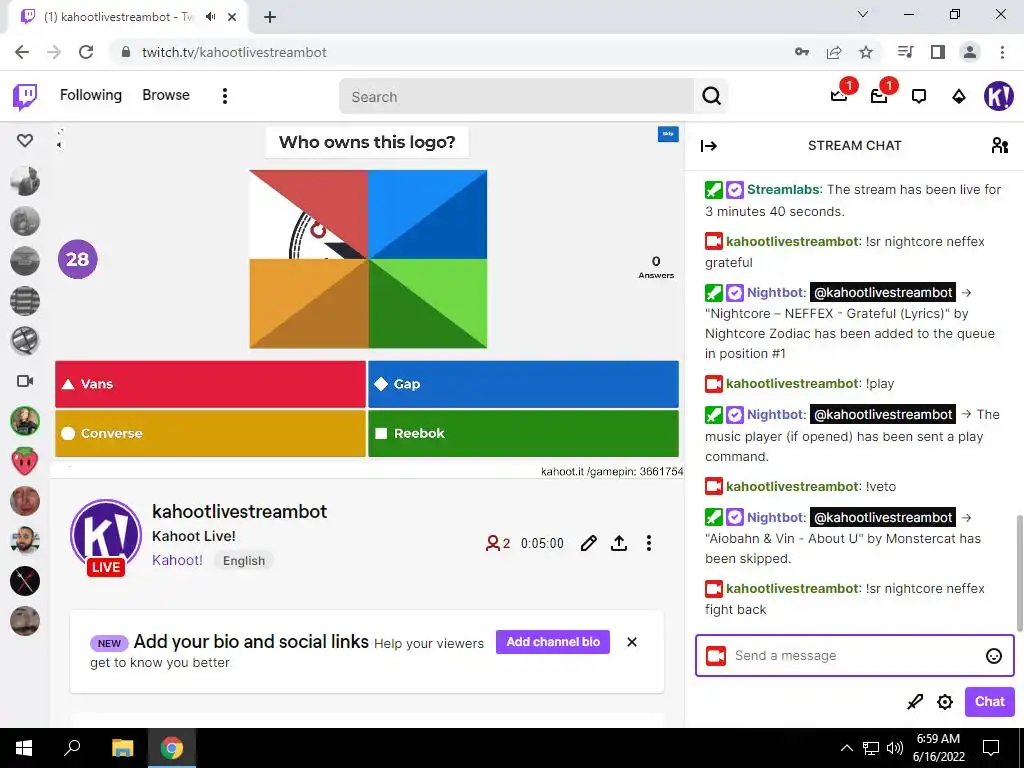Focus the Twitch search field

coord(516,97)
